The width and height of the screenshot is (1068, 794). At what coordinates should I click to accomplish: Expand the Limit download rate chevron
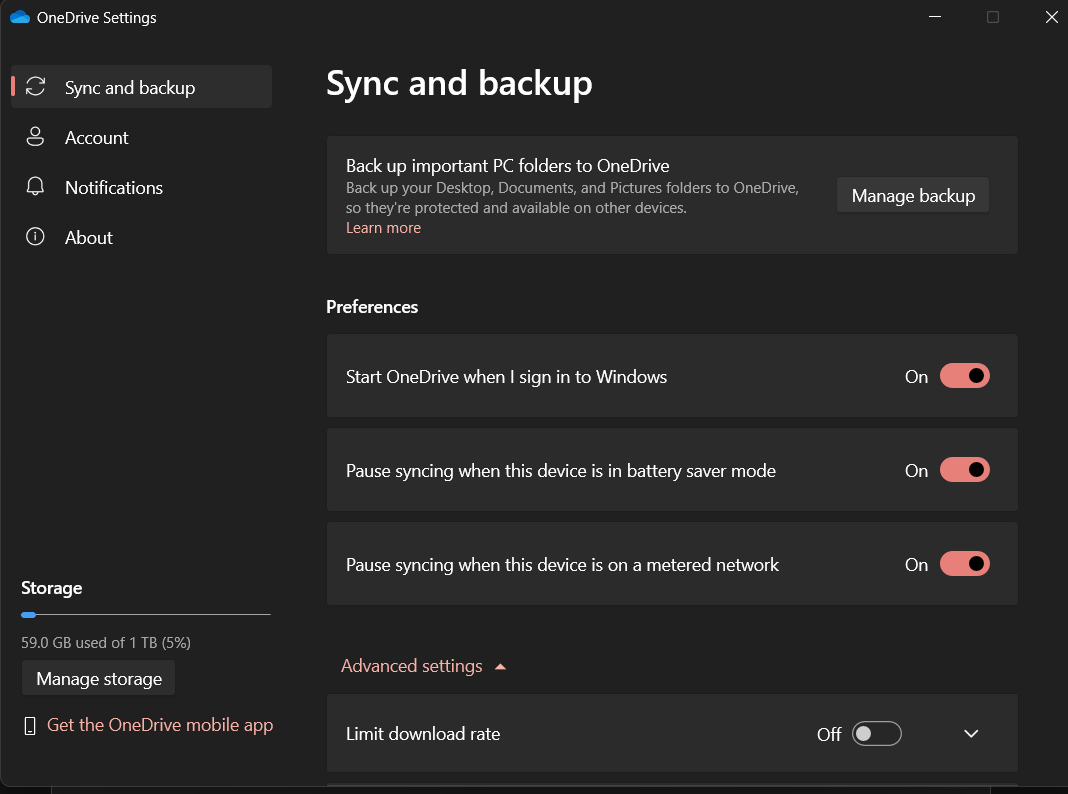[970, 734]
